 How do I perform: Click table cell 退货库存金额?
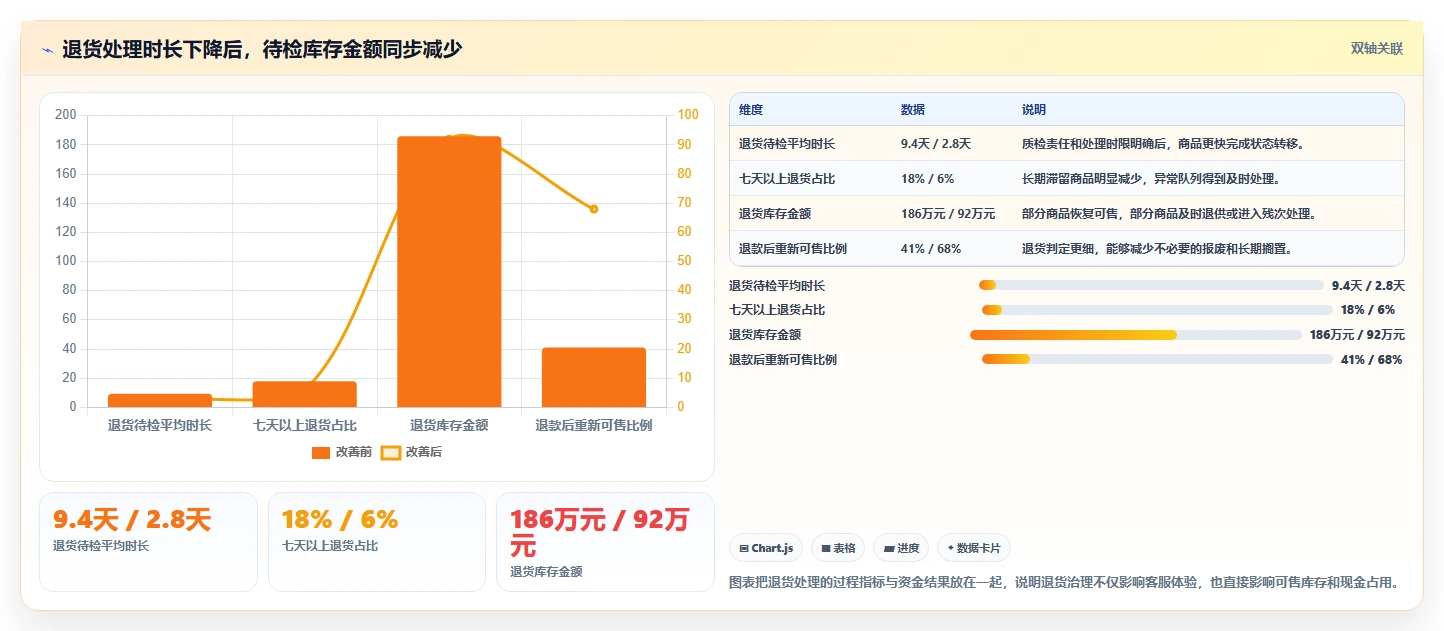click(x=775, y=214)
